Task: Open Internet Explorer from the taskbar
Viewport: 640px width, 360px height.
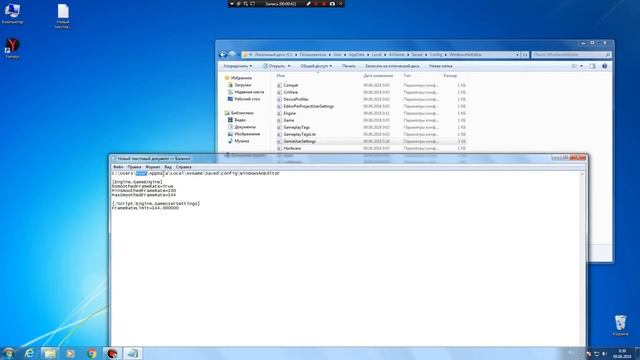Action: tap(29, 353)
